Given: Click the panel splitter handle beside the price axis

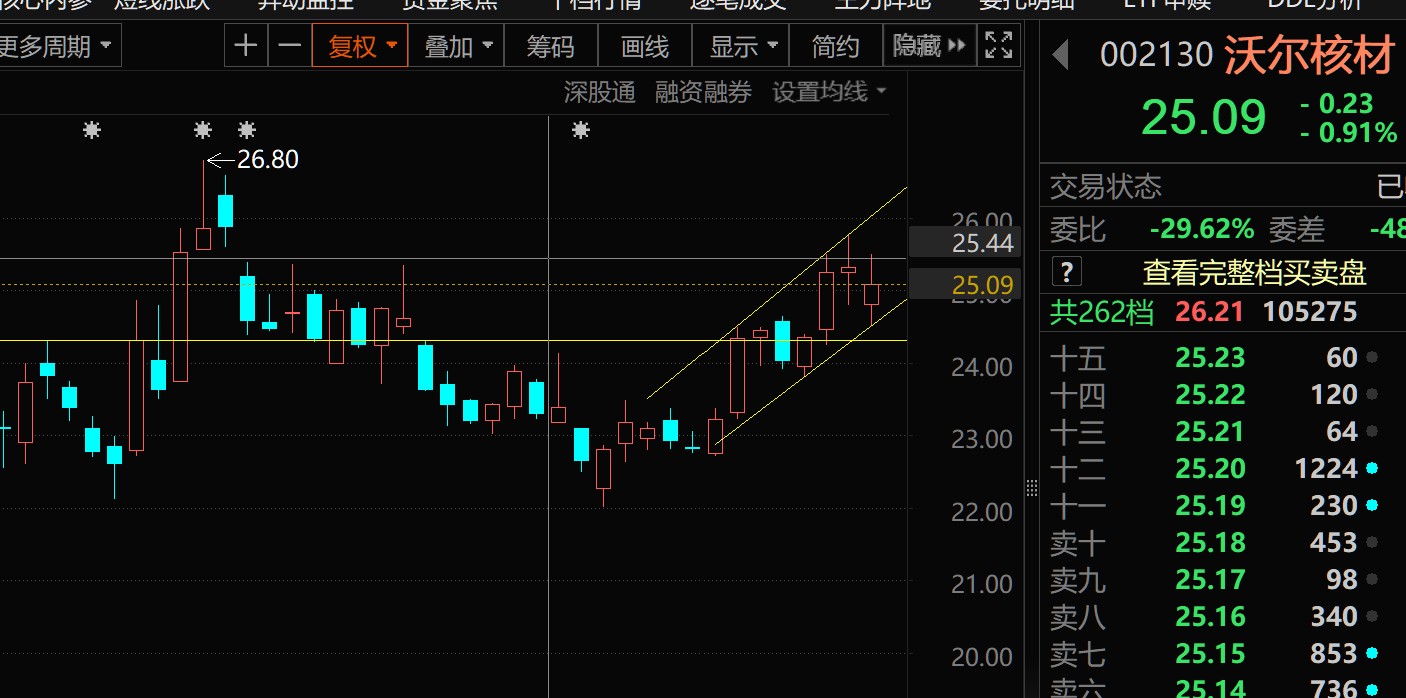Looking at the screenshot, I should 1032,487.
